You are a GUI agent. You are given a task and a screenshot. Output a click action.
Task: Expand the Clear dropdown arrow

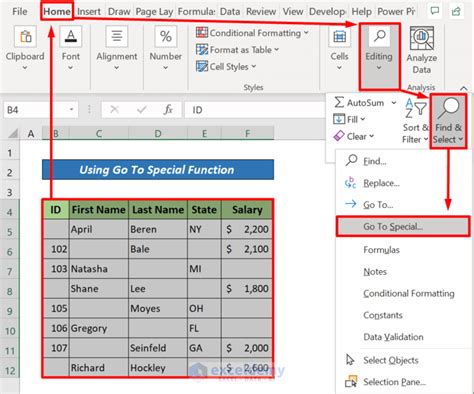click(x=371, y=136)
